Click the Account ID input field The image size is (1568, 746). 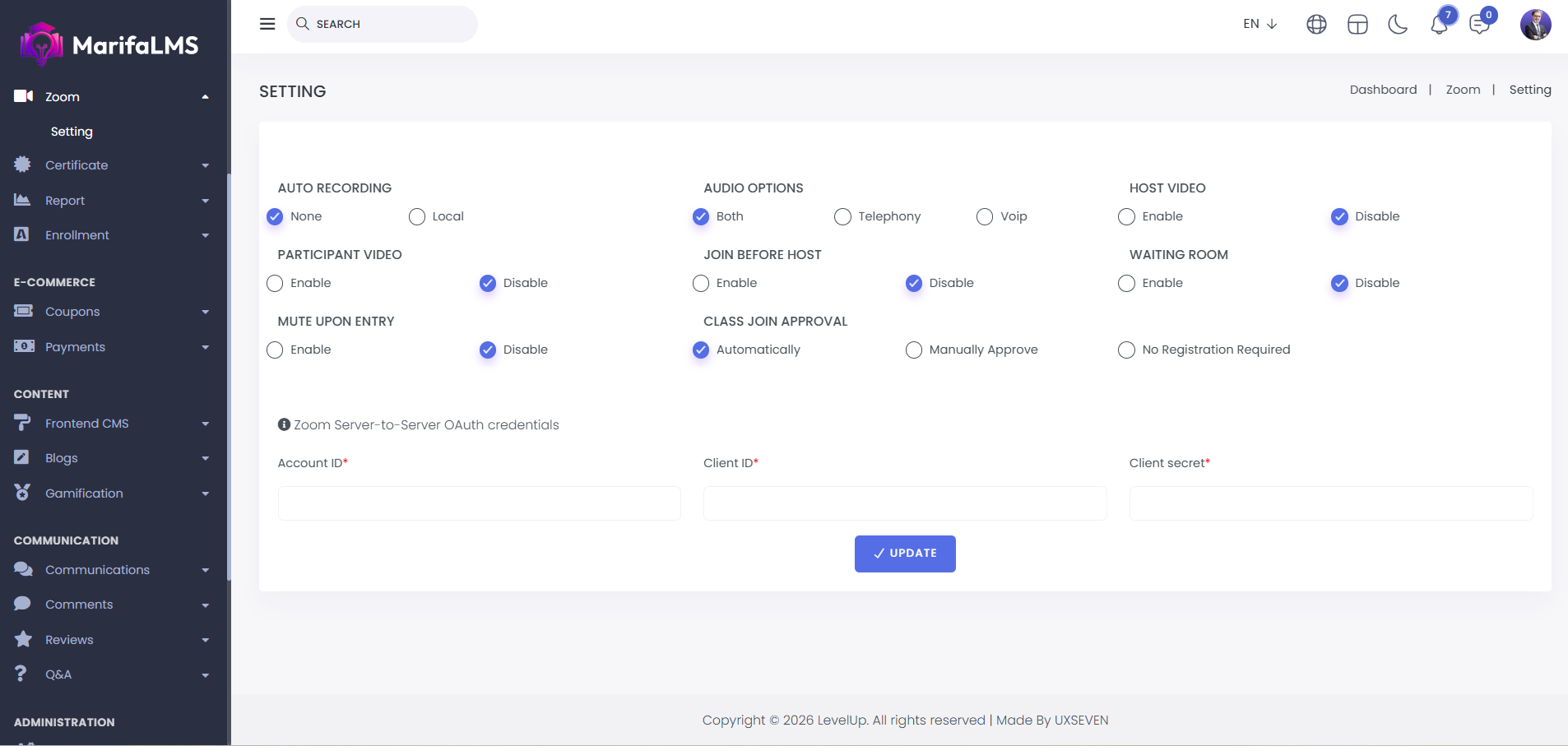(x=479, y=503)
